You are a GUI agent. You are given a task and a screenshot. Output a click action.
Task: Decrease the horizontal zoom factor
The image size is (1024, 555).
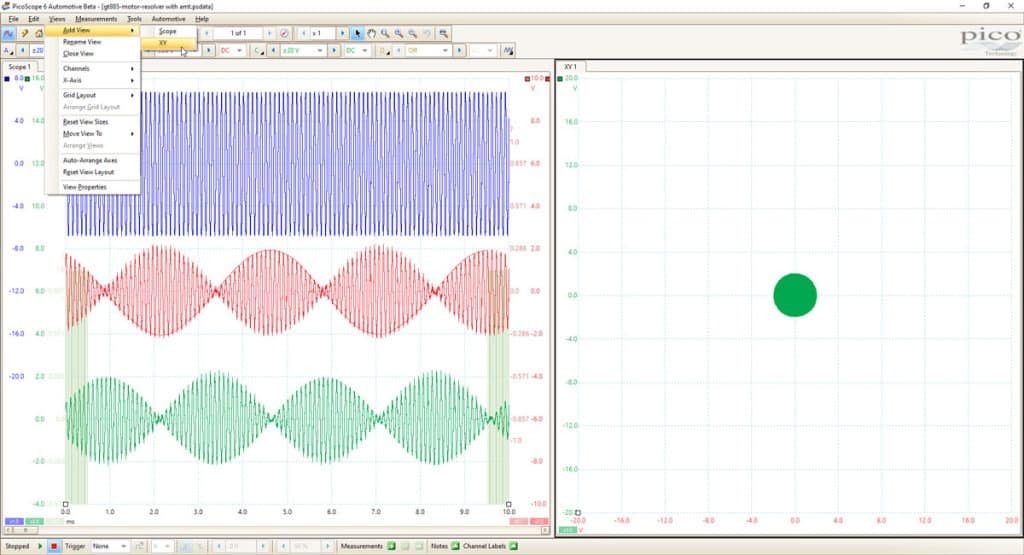303,33
